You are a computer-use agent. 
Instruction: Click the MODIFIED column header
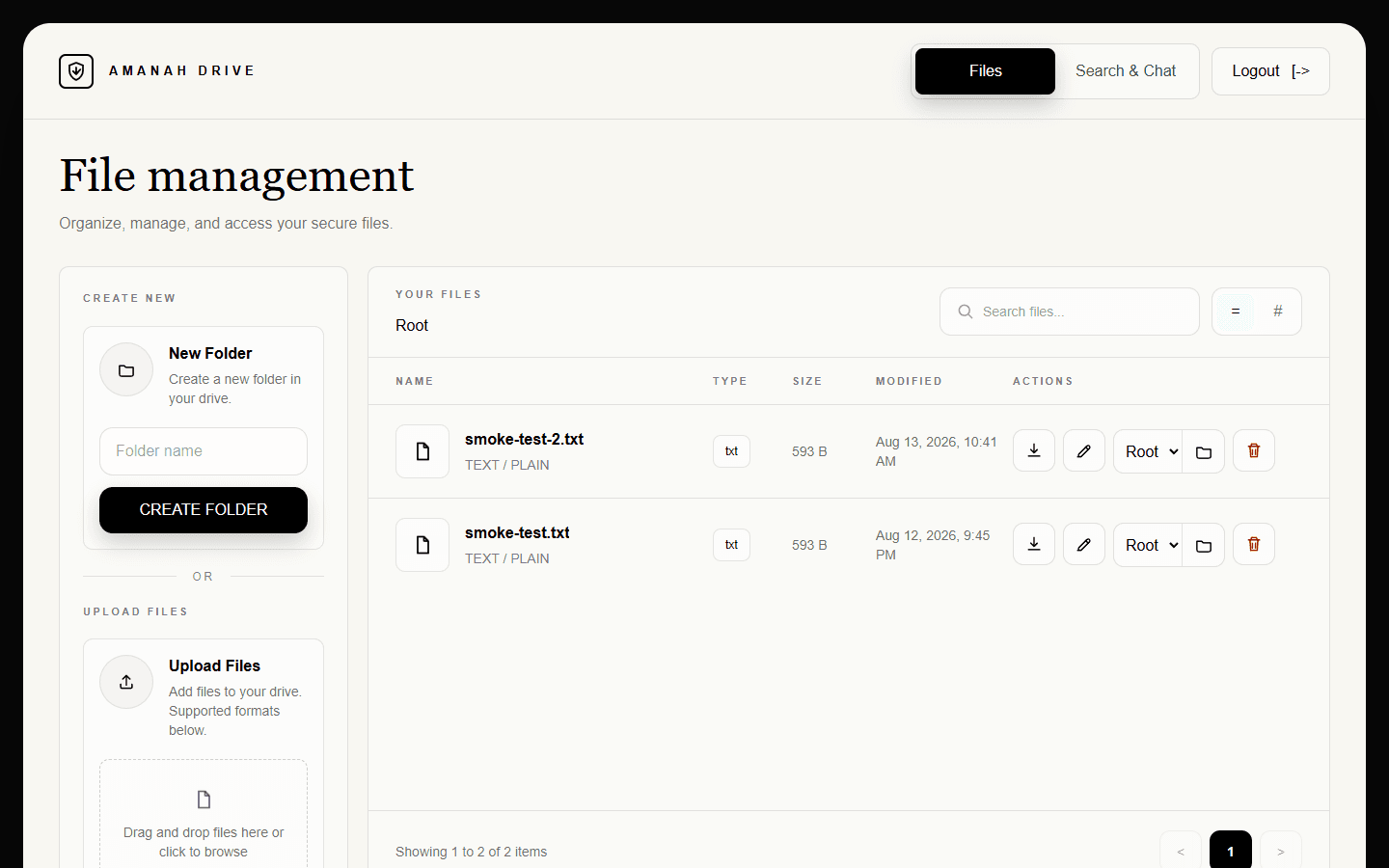pos(909,381)
